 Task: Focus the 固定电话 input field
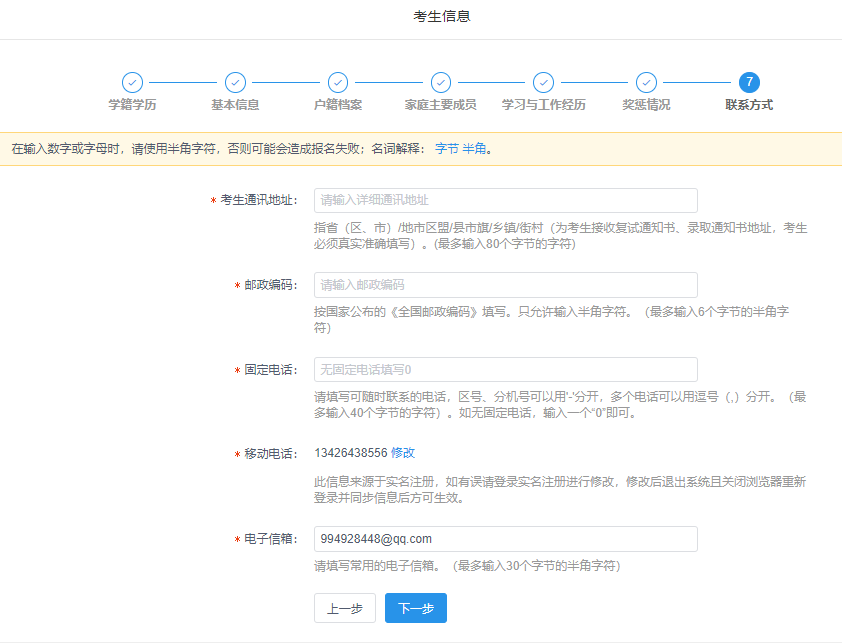(x=506, y=370)
